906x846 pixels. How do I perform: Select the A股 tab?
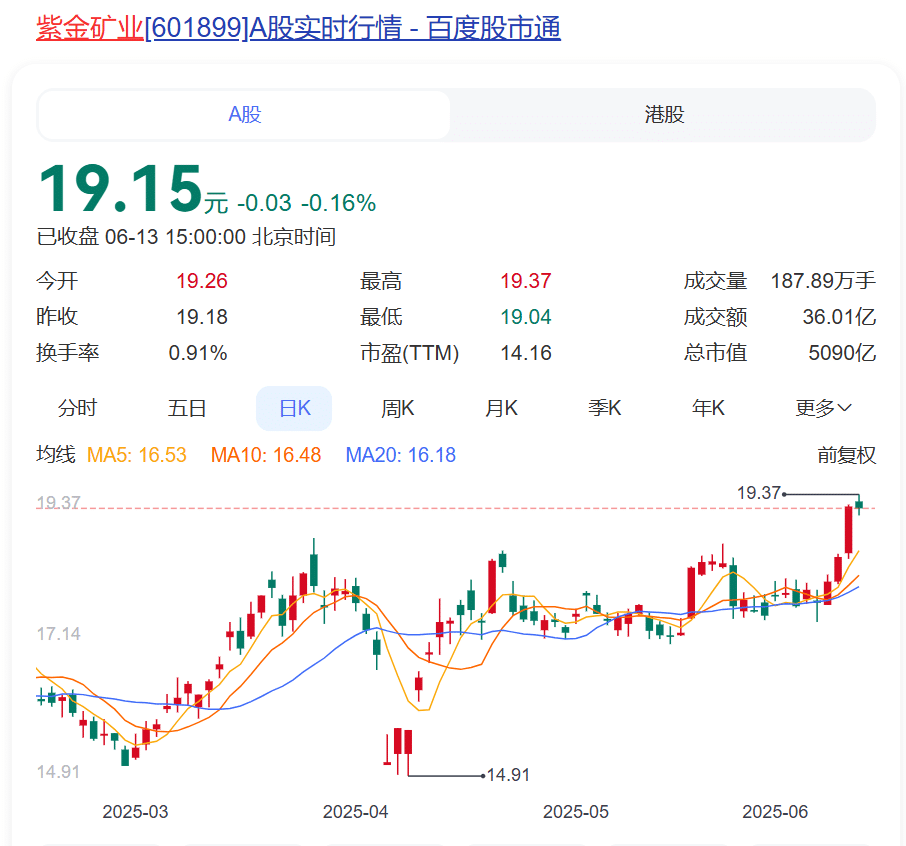click(243, 114)
